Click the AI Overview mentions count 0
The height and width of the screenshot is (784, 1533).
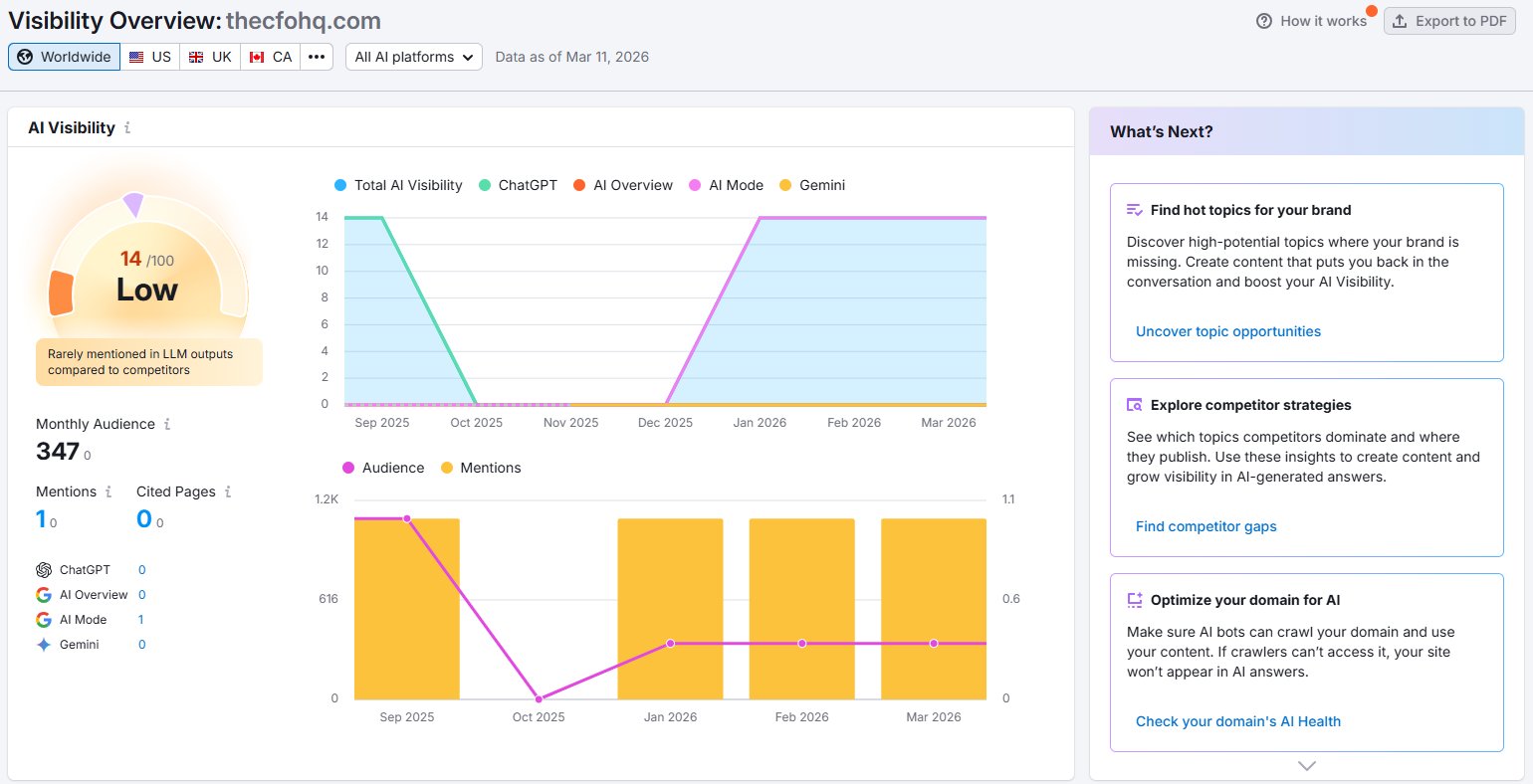[x=142, y=595]
